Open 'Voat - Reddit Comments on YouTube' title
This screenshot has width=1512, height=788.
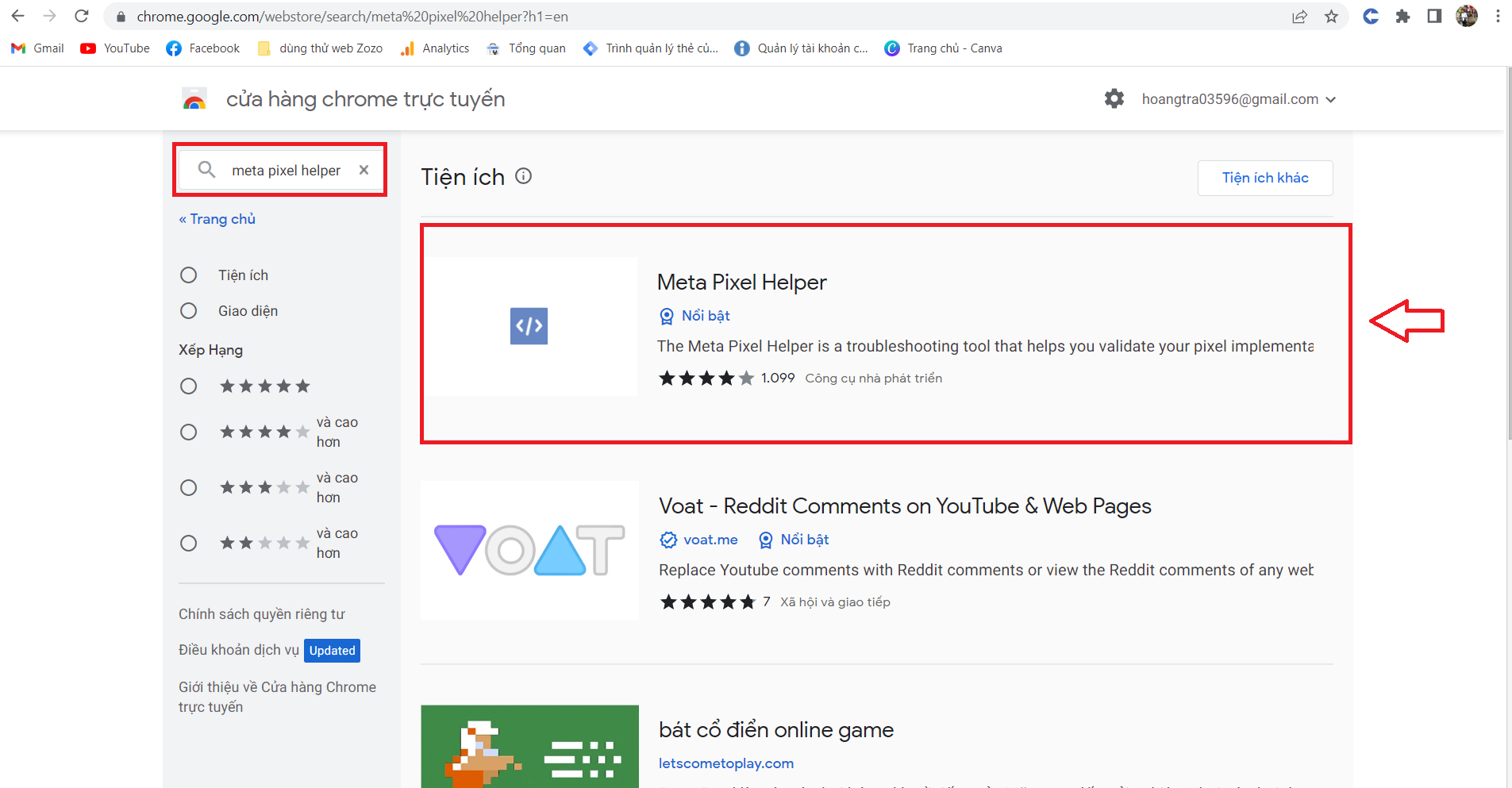coord(905,506)
